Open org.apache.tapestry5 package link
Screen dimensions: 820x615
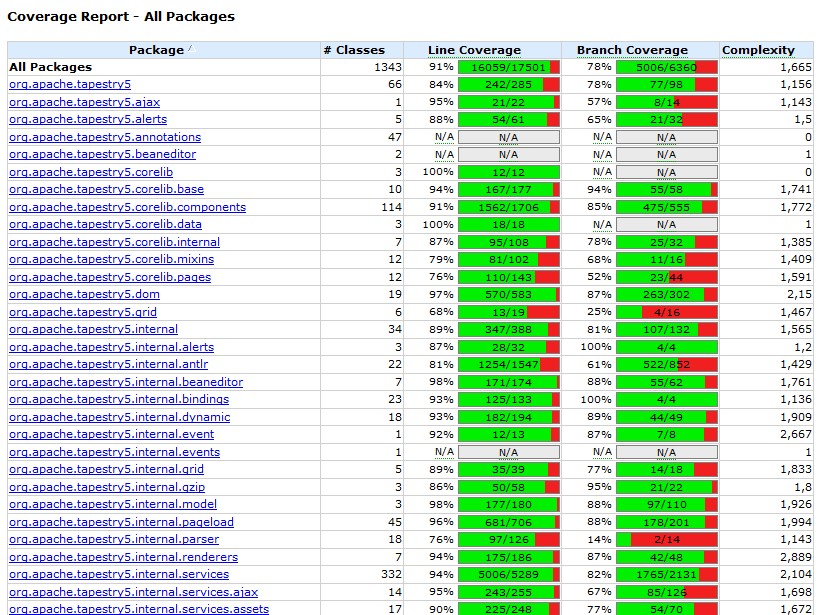[70, 84]
